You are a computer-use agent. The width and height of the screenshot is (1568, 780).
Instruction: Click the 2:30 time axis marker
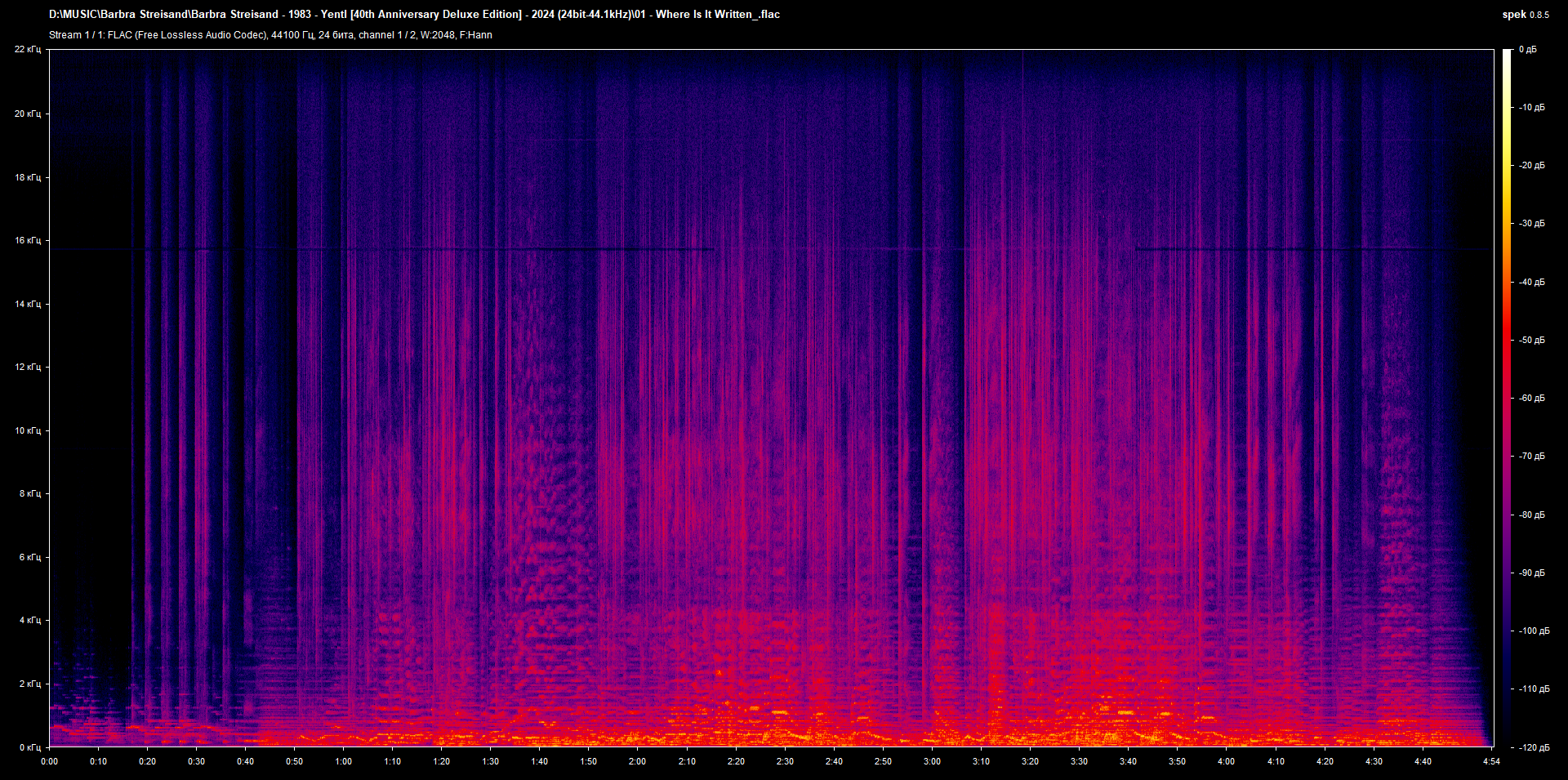coord(785,760)
